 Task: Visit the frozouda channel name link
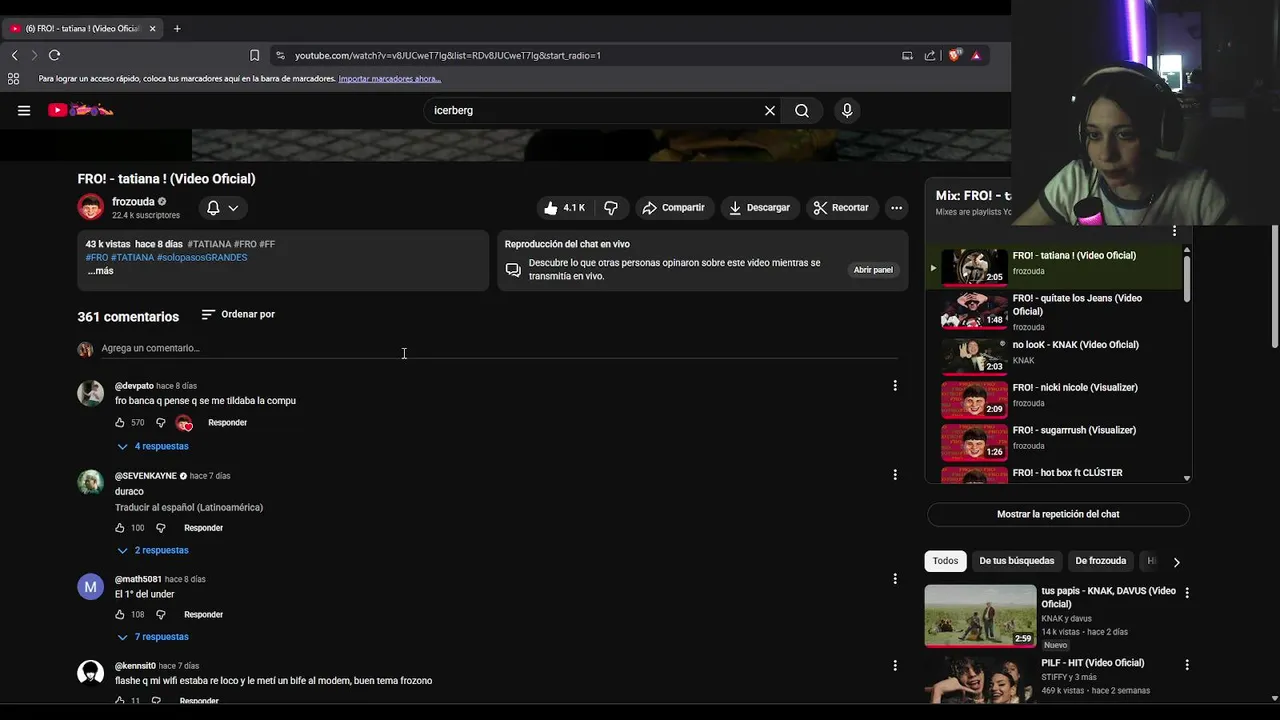[x=133, y=202]
